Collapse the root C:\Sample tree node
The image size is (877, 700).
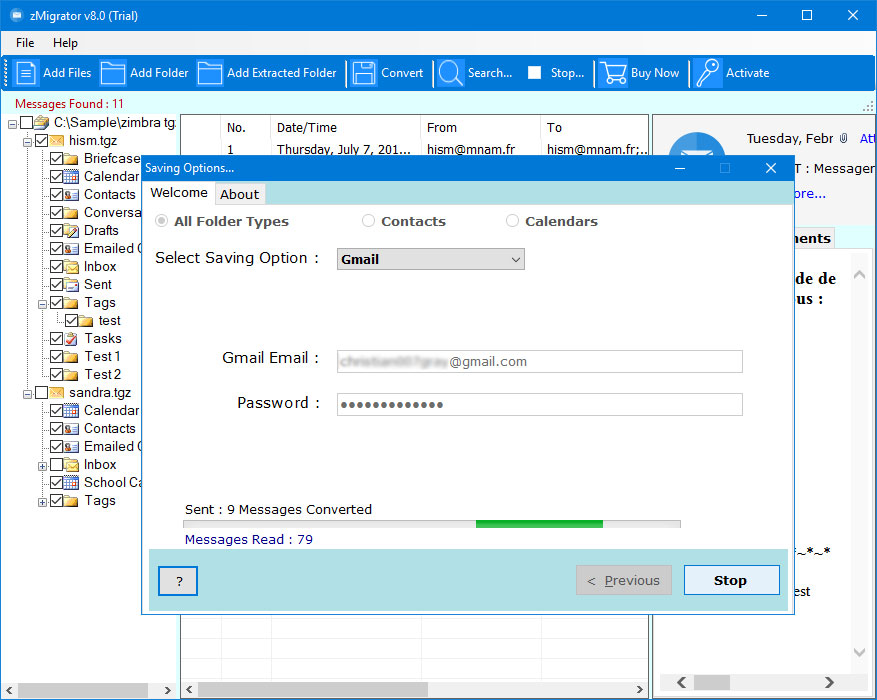tap(12, 124)
